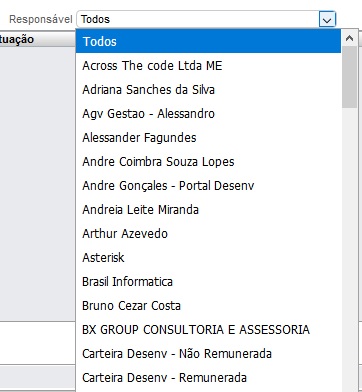Image resolution: width=362 pixels, height=392 pixels.
Task: Choose 'Arthur Azevedo' in the list
Action: (208, 233)
